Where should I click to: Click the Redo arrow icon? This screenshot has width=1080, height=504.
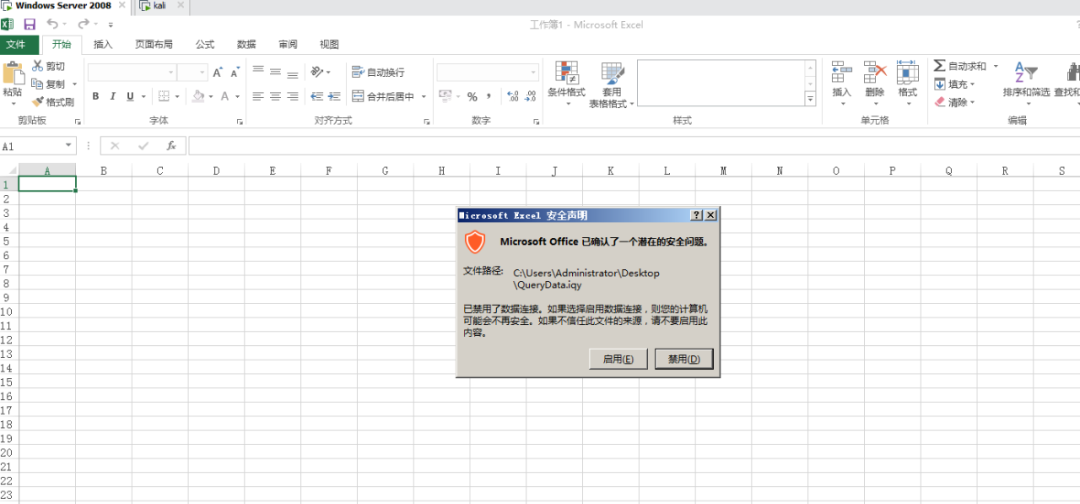pos(83,24)
